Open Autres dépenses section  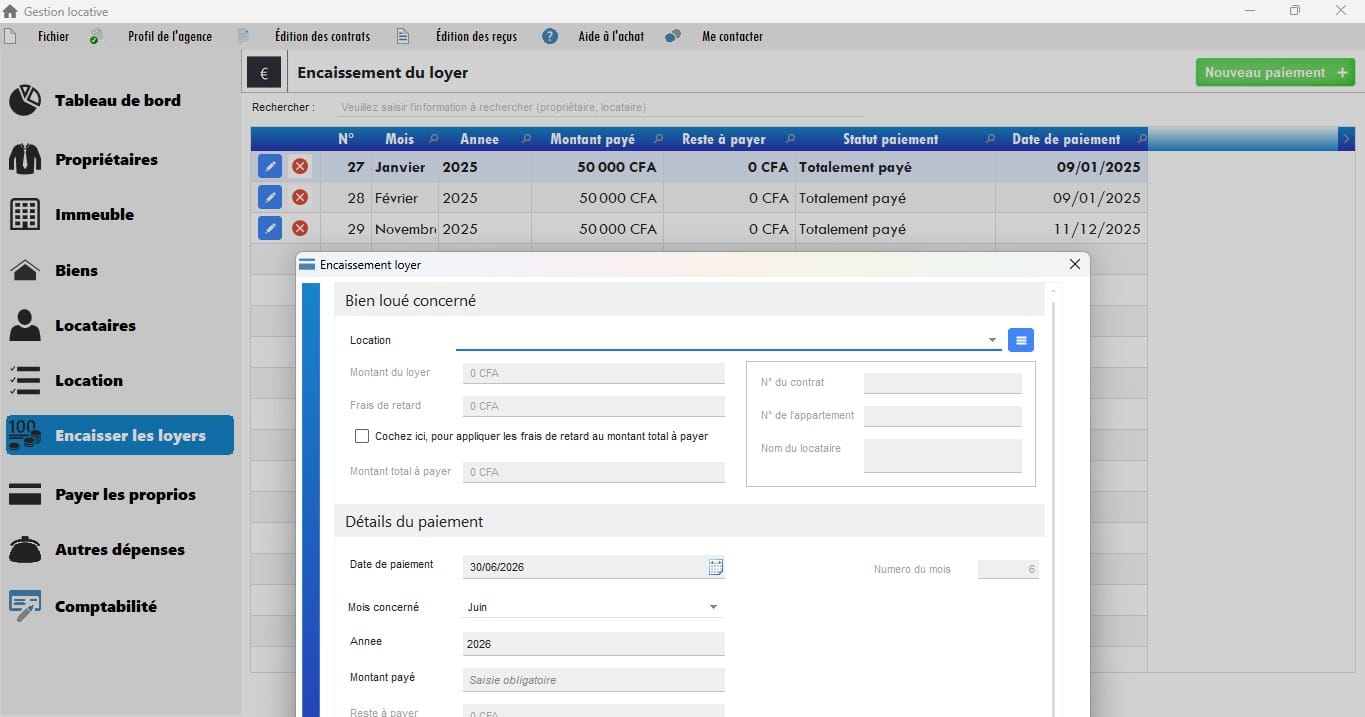click(96, 549)
